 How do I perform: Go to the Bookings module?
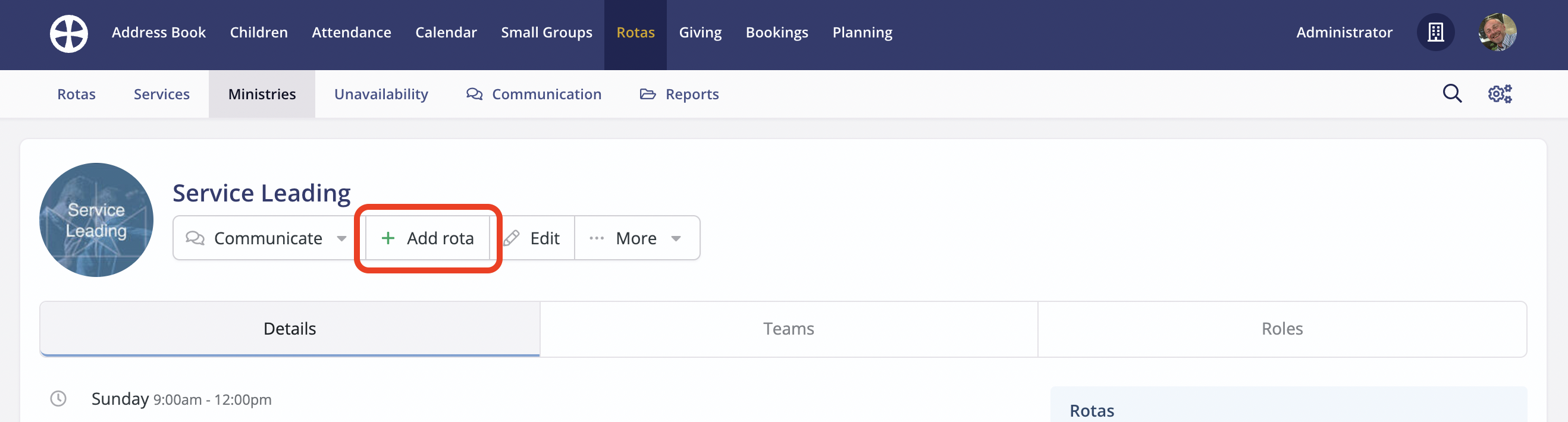point(777,32)
